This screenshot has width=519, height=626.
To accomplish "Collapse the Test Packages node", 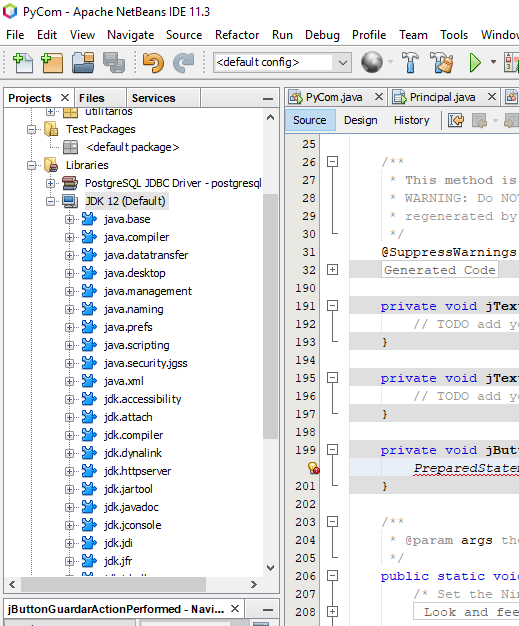I will point(32,129).
